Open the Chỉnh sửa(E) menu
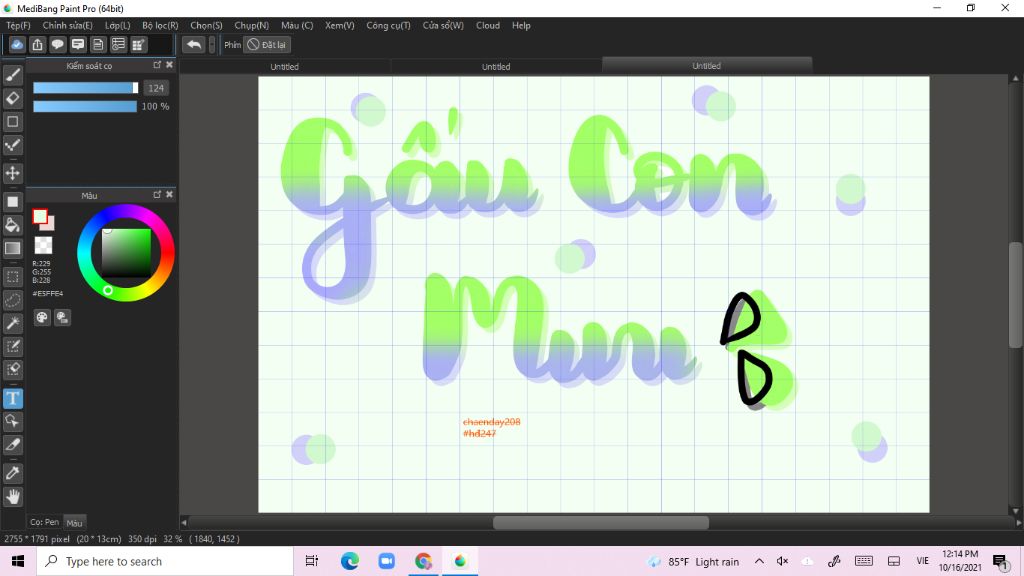Viewport: 1024px width, 576px height. click(x=67, y=25)
